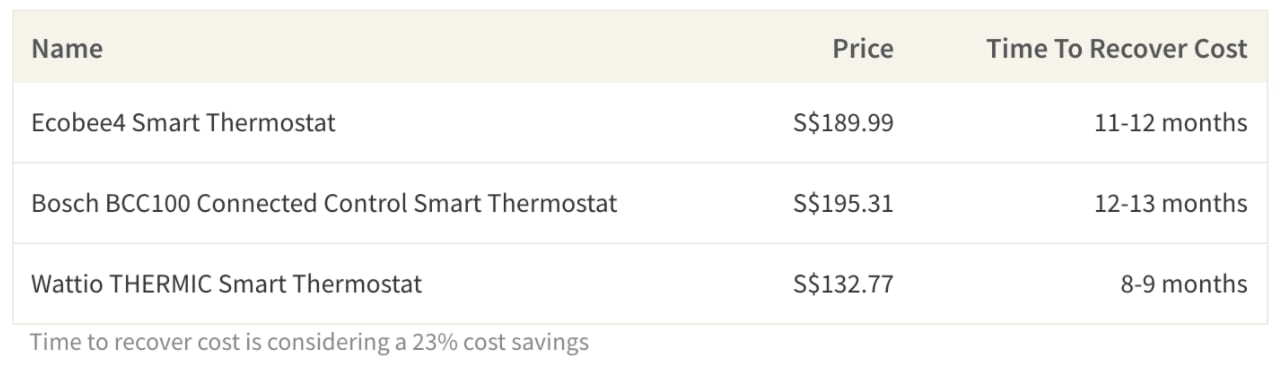The height and width of the screenshot is (370, 1280).
Task: Click the 23% cost savings footnote
Action: (x=310, y=343)
